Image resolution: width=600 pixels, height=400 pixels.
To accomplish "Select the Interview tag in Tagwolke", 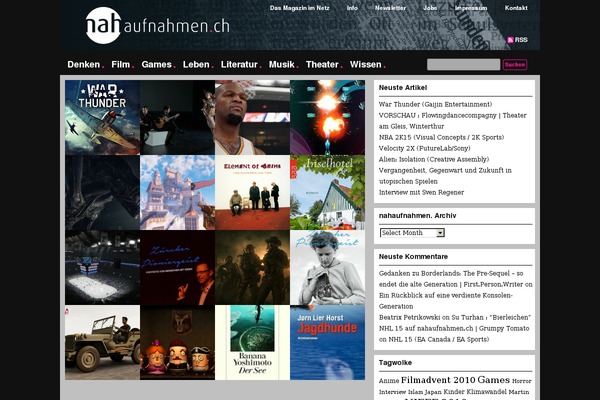I will (392, 392).
